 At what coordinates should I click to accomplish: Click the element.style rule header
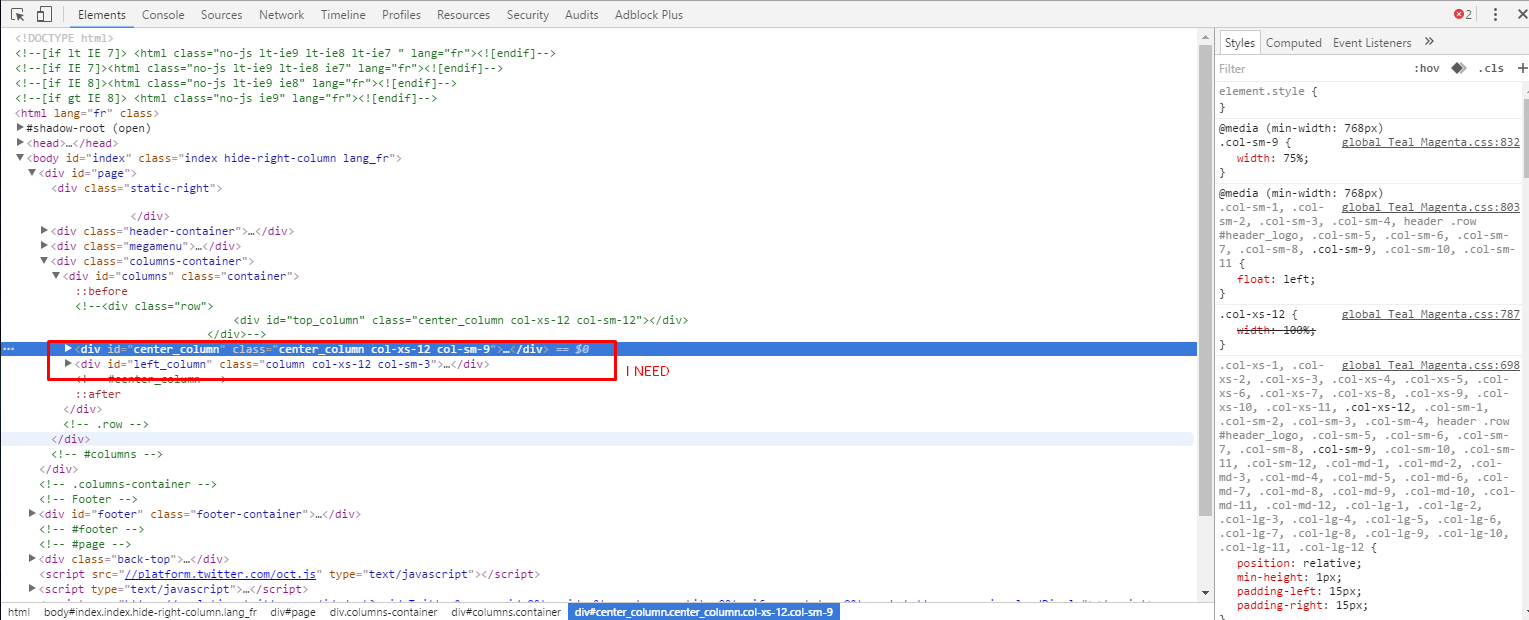pyautogui.click(x=1268, y=91)
